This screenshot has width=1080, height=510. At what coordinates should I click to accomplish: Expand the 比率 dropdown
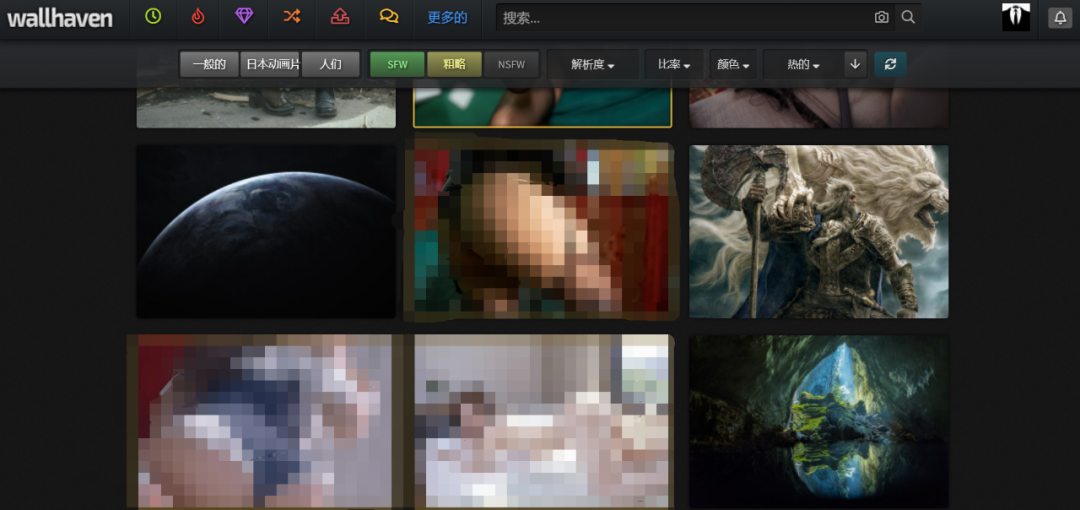pyautogui.click(x=674, y=65)
